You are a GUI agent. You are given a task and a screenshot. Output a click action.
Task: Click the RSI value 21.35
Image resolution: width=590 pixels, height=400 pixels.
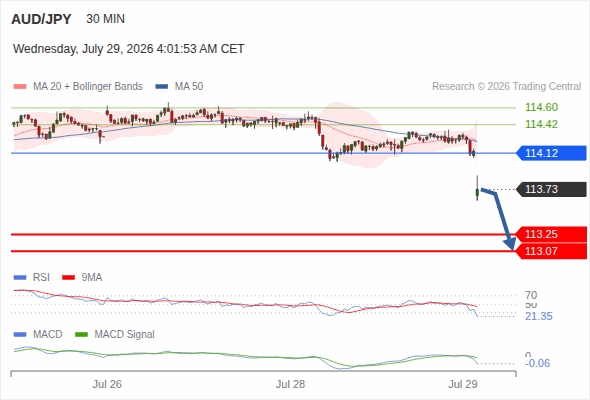(x=539, y=316)
